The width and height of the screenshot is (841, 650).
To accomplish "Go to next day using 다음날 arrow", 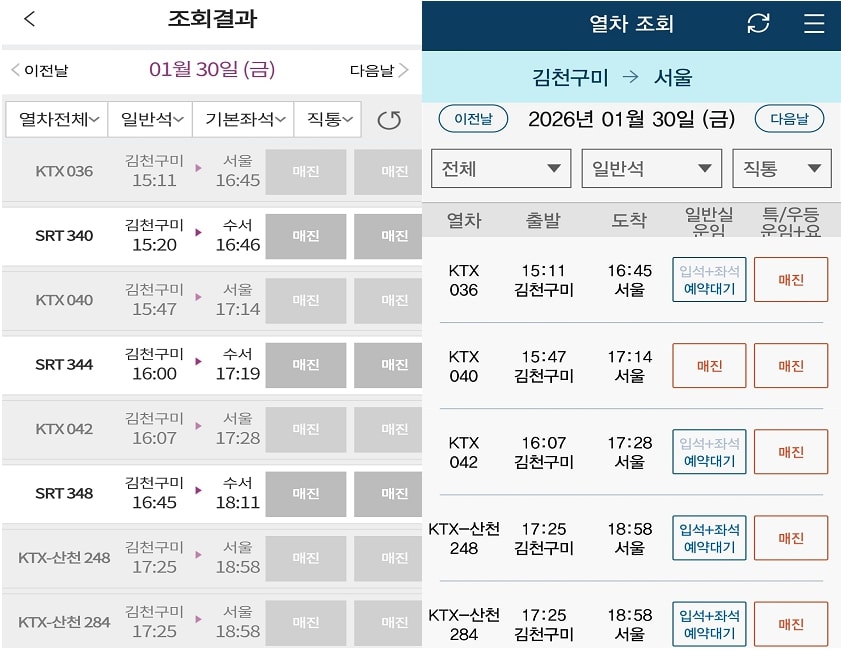I will click(x=379, y=70).
